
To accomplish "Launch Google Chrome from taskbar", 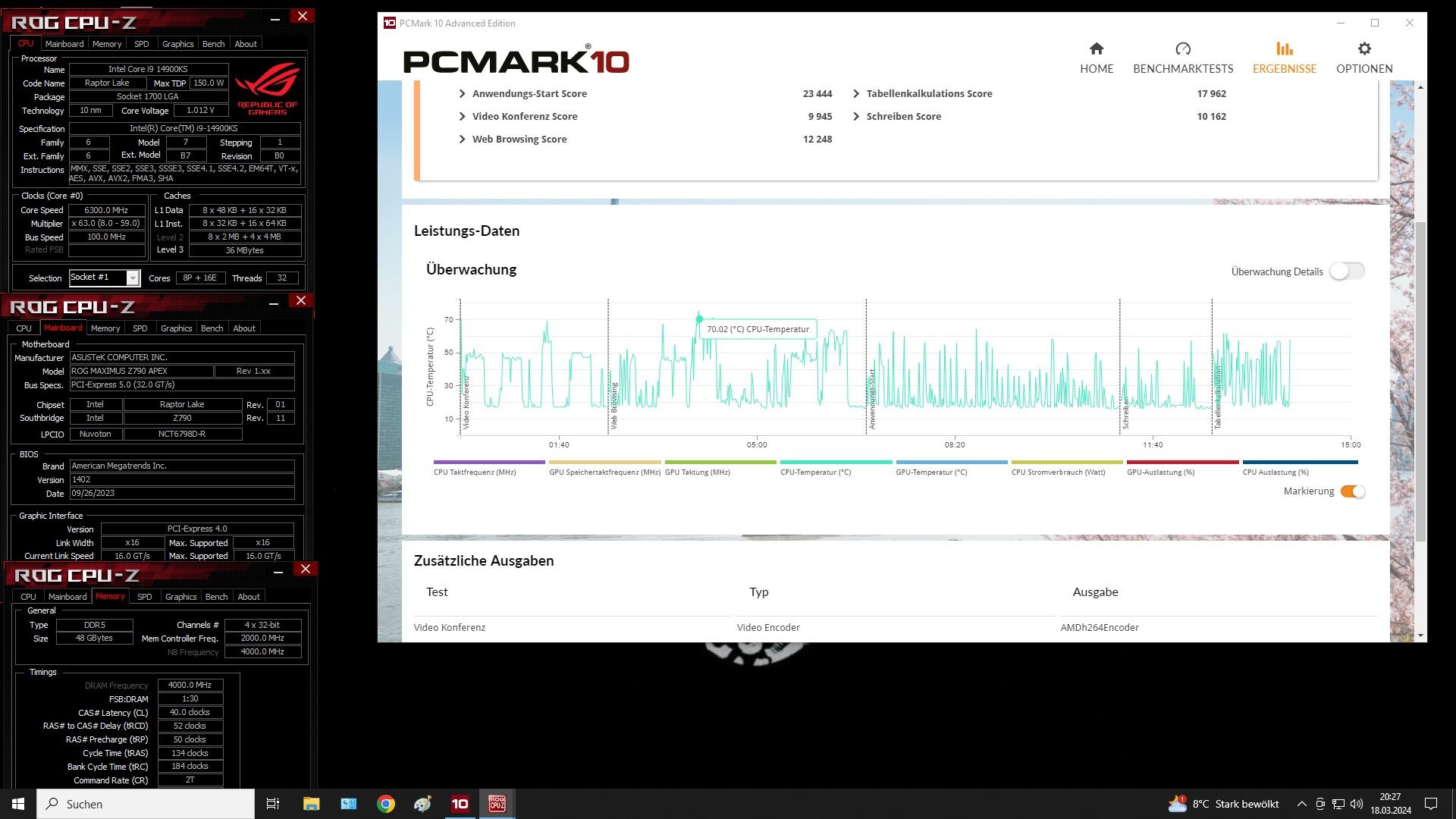I will point(385,804).
